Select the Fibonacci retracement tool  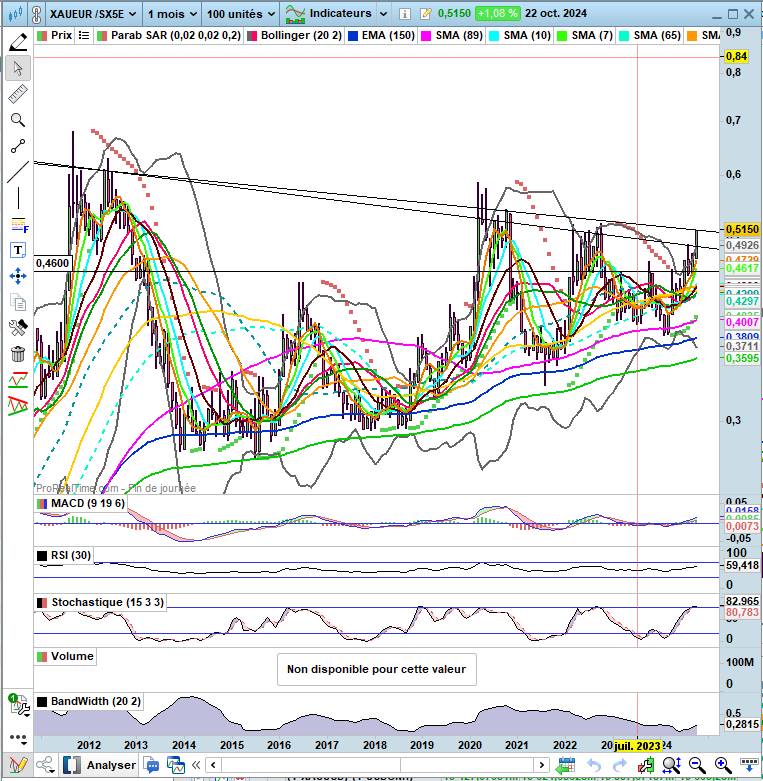click(18, 224)
